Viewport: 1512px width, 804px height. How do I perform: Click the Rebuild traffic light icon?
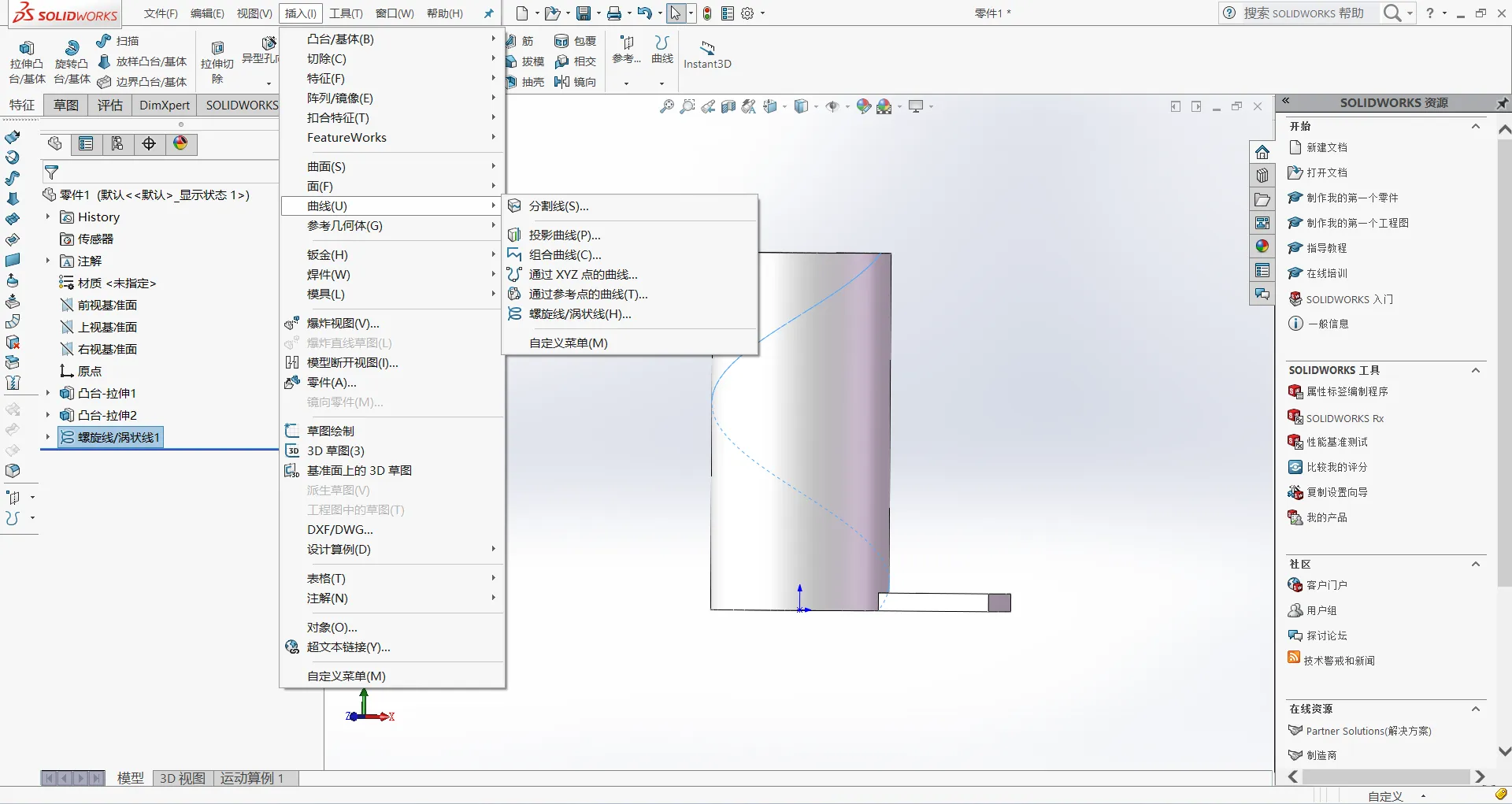[707, 13]
